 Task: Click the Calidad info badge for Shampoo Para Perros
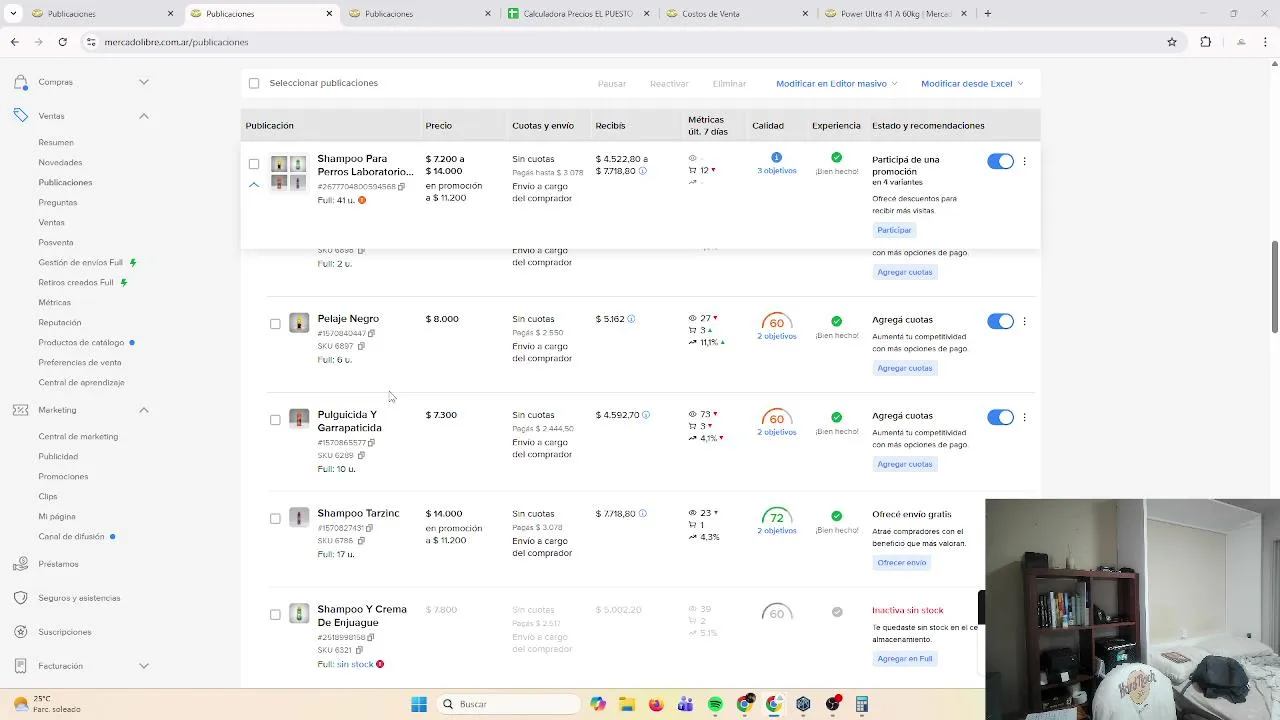pyautogui.click(x=776, y=158)
